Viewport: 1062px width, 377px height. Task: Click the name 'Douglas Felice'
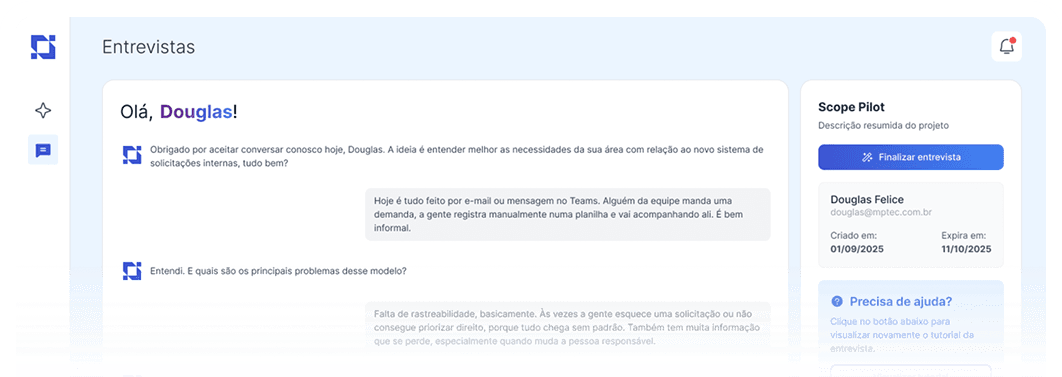(x=867, y=199)
